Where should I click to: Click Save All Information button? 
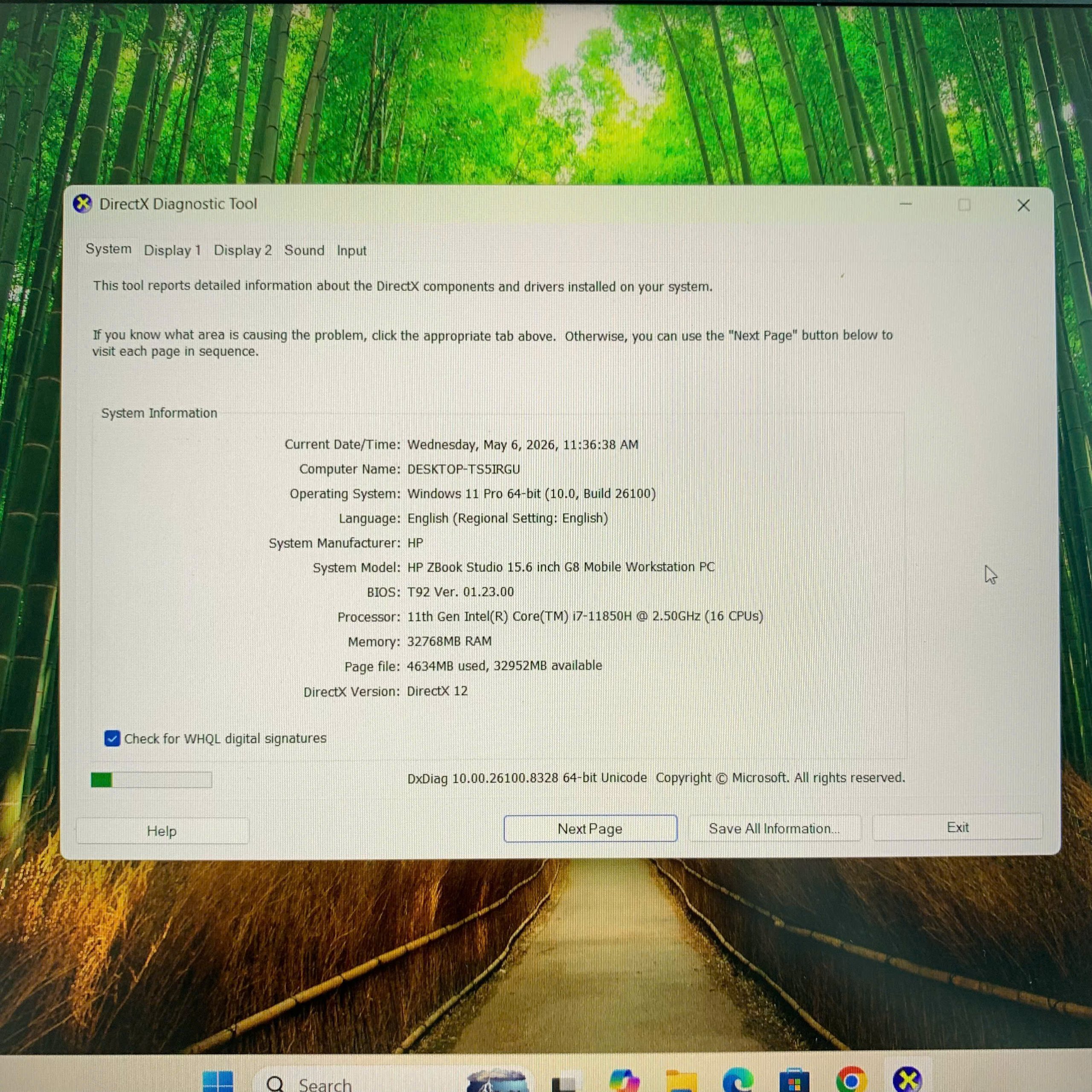(x=774, y=829)
